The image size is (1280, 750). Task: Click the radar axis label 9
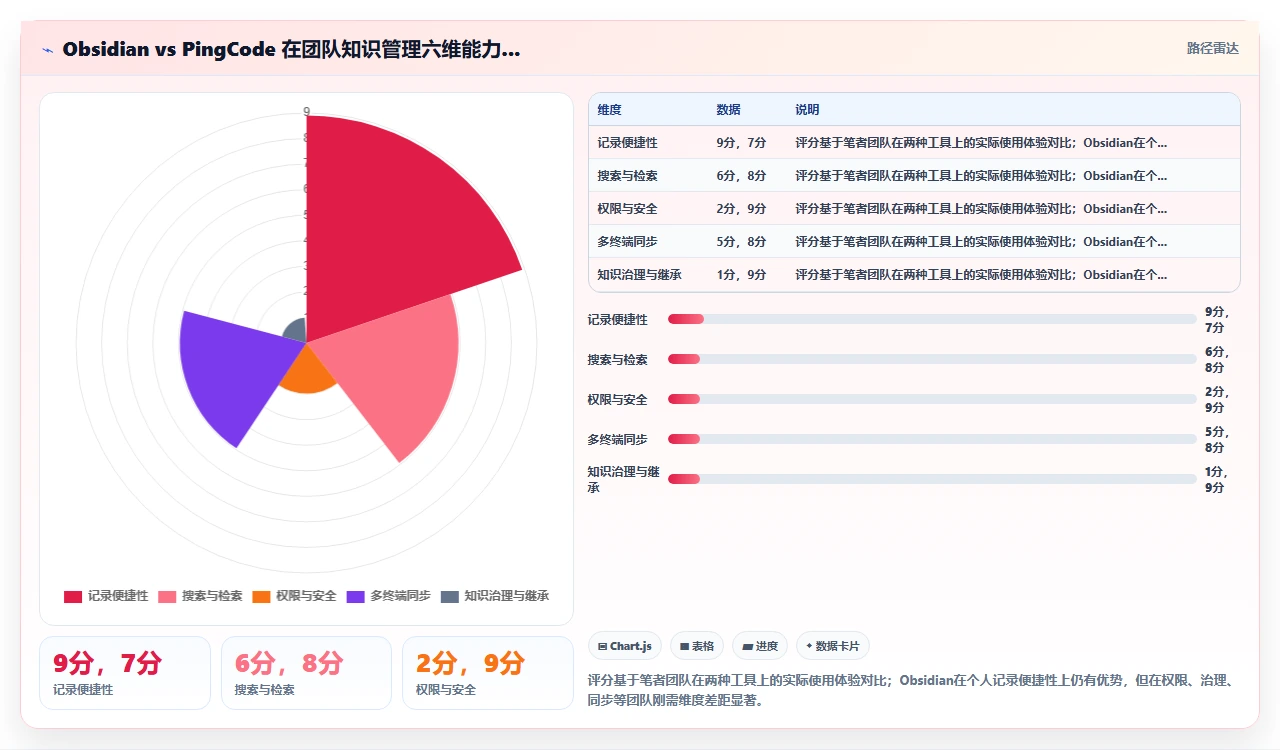point(306,111)
